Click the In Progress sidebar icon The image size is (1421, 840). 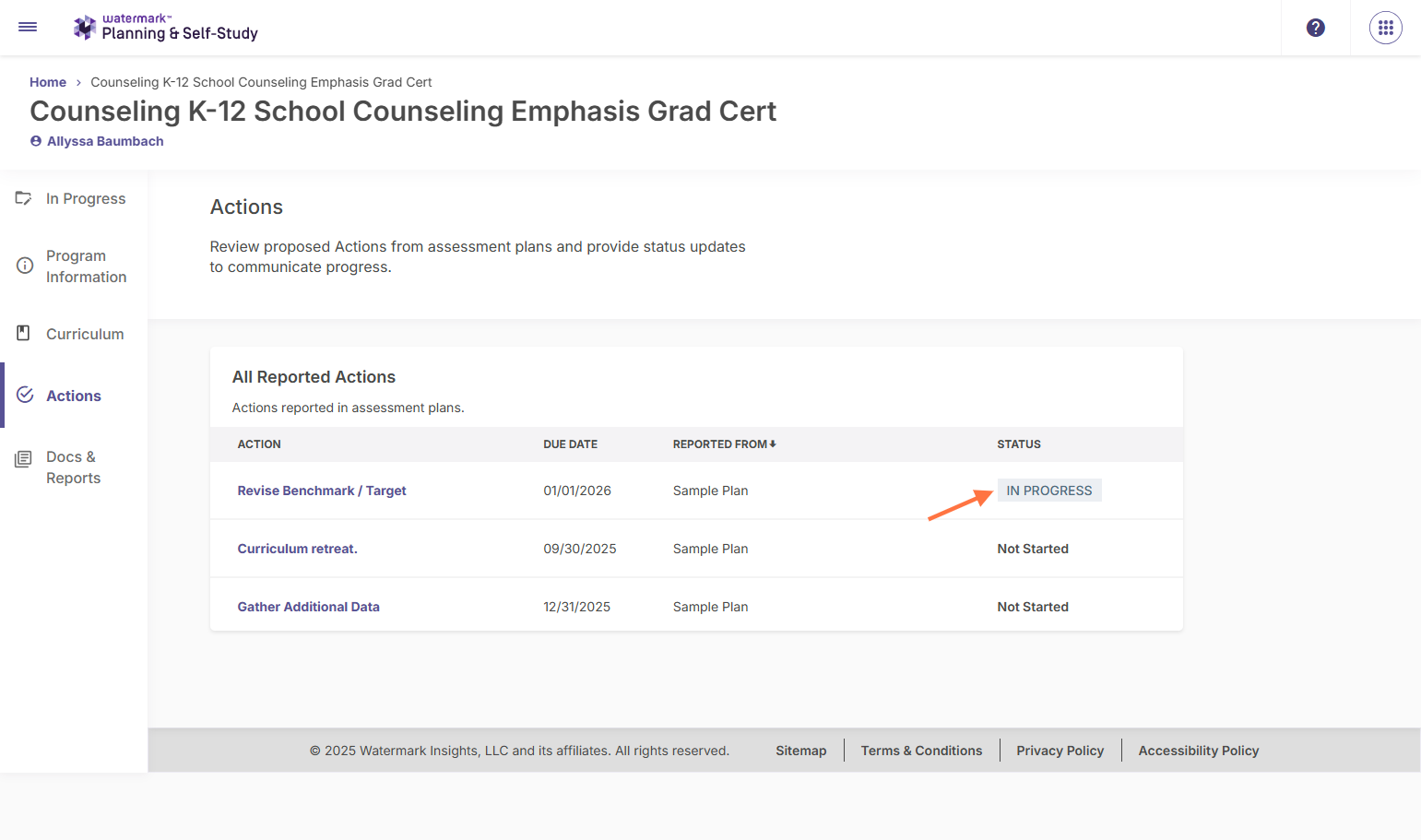[x=24, y=198]
